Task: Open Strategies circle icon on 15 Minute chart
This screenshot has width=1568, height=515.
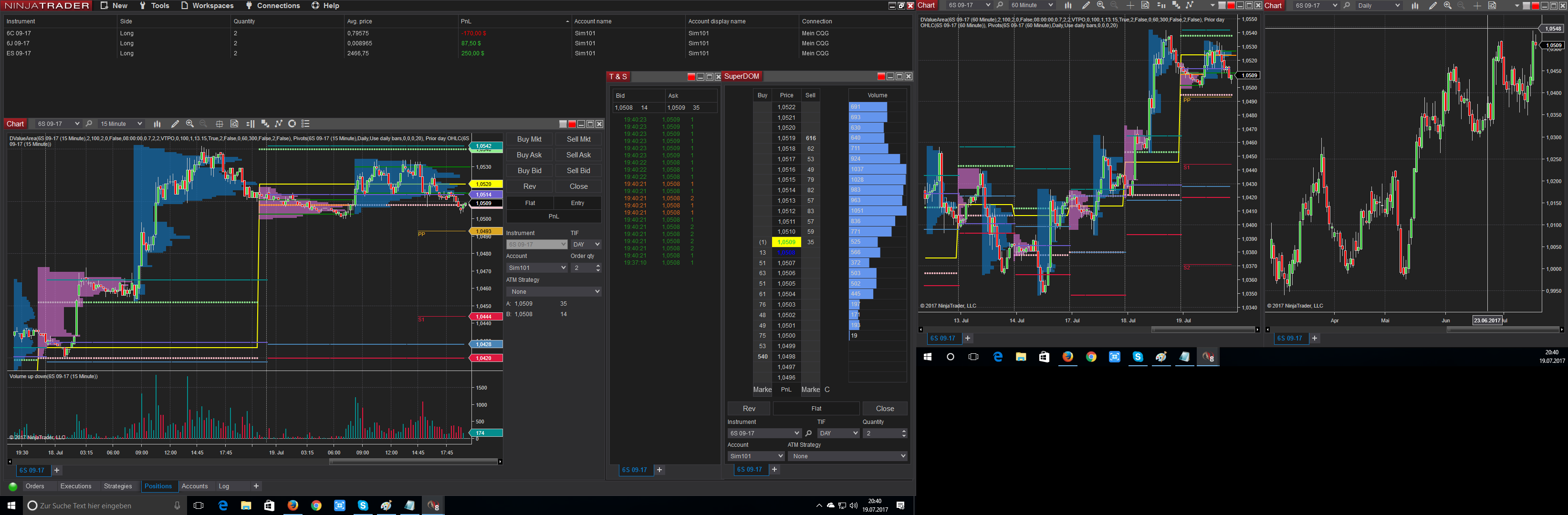Action: 292,124
